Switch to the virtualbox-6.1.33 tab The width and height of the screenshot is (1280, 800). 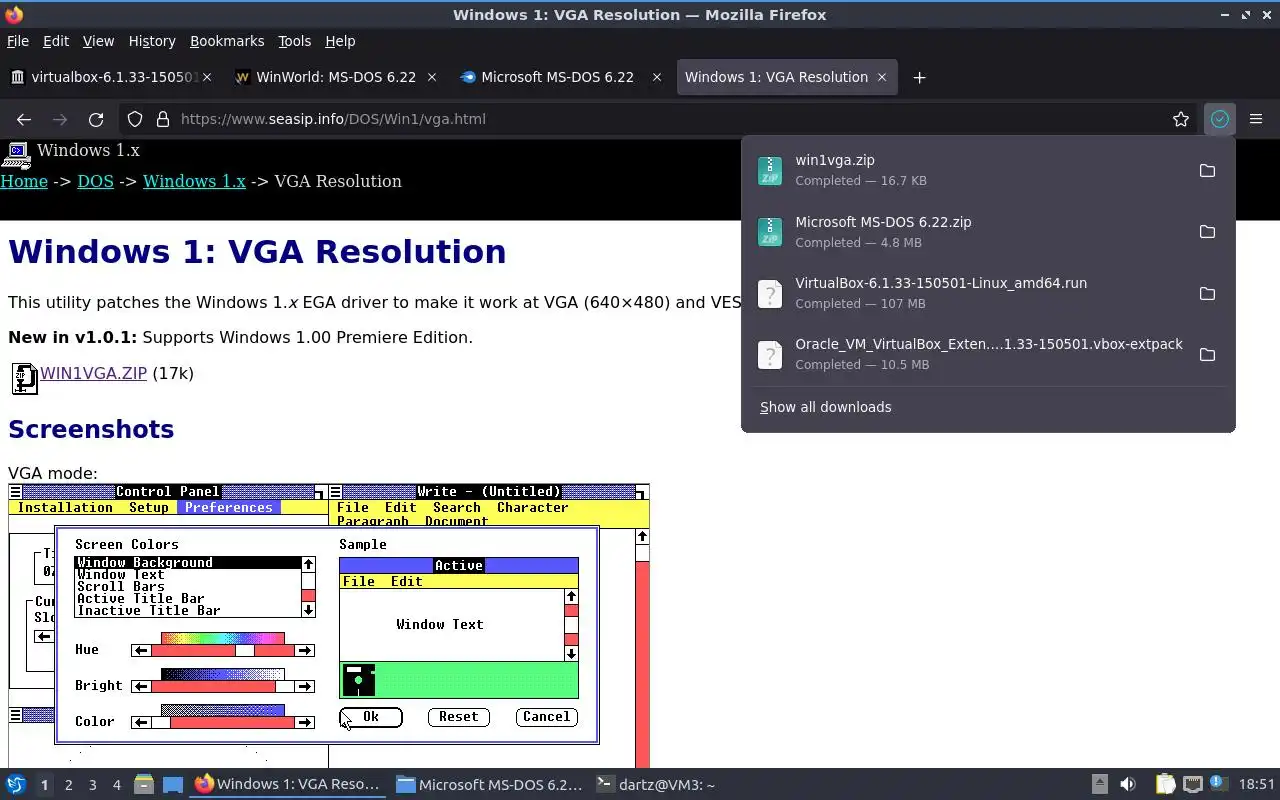coord(110,77)
